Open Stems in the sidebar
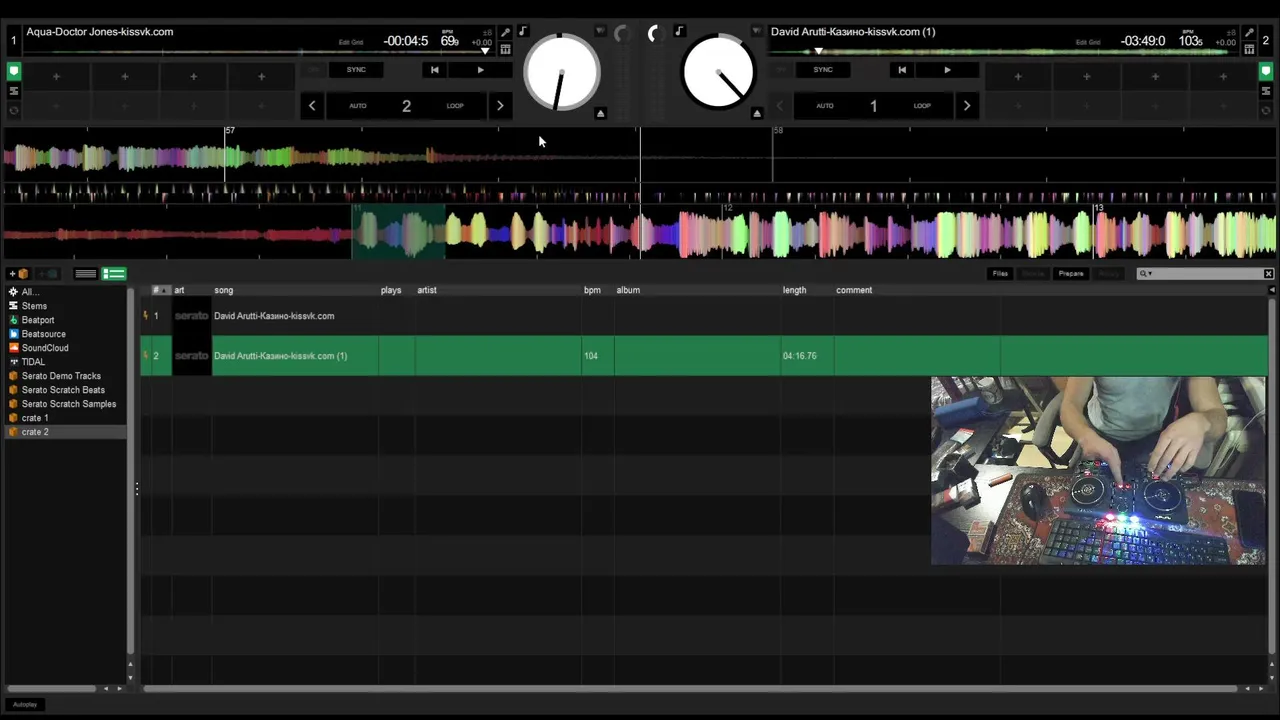The height and width of the screenshot is (720, 1280). tap(34, 306)
